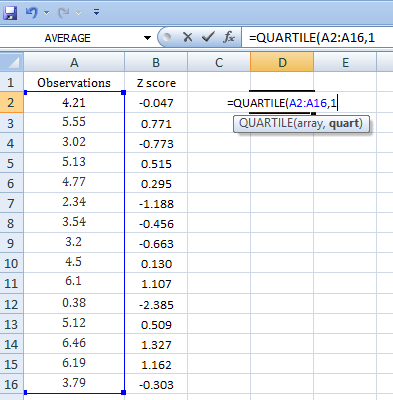Screen dimensions: 393x400
Task: Click cell containing 2.34
Action: click(74, 203)
